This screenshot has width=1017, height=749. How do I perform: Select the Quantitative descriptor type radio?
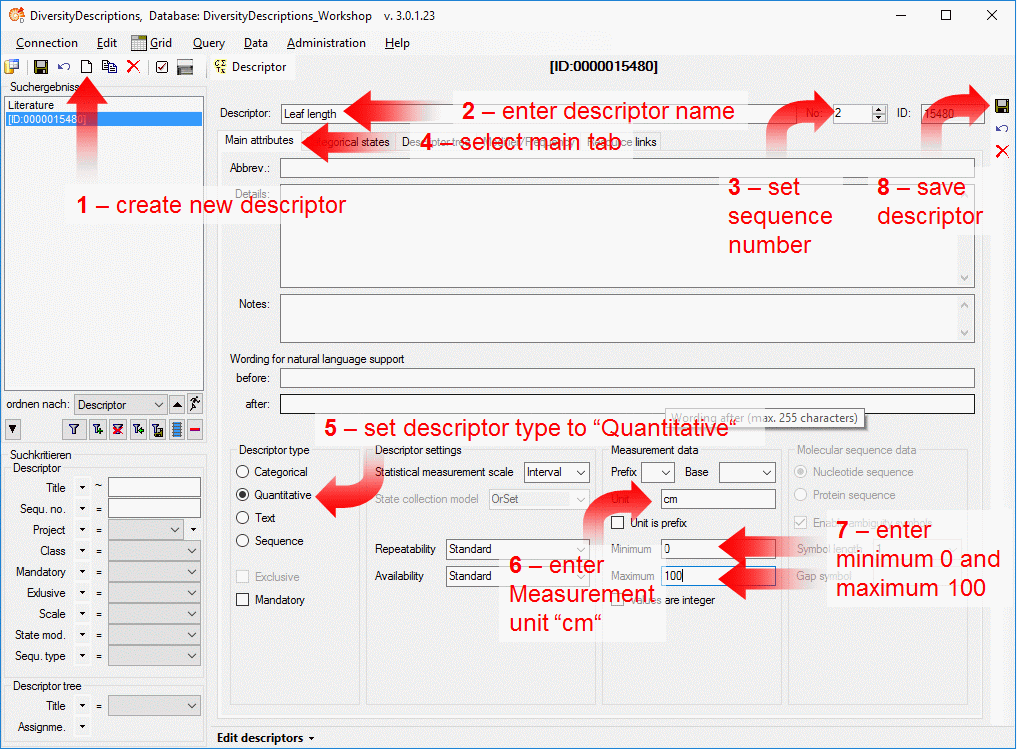coord(243,495)
